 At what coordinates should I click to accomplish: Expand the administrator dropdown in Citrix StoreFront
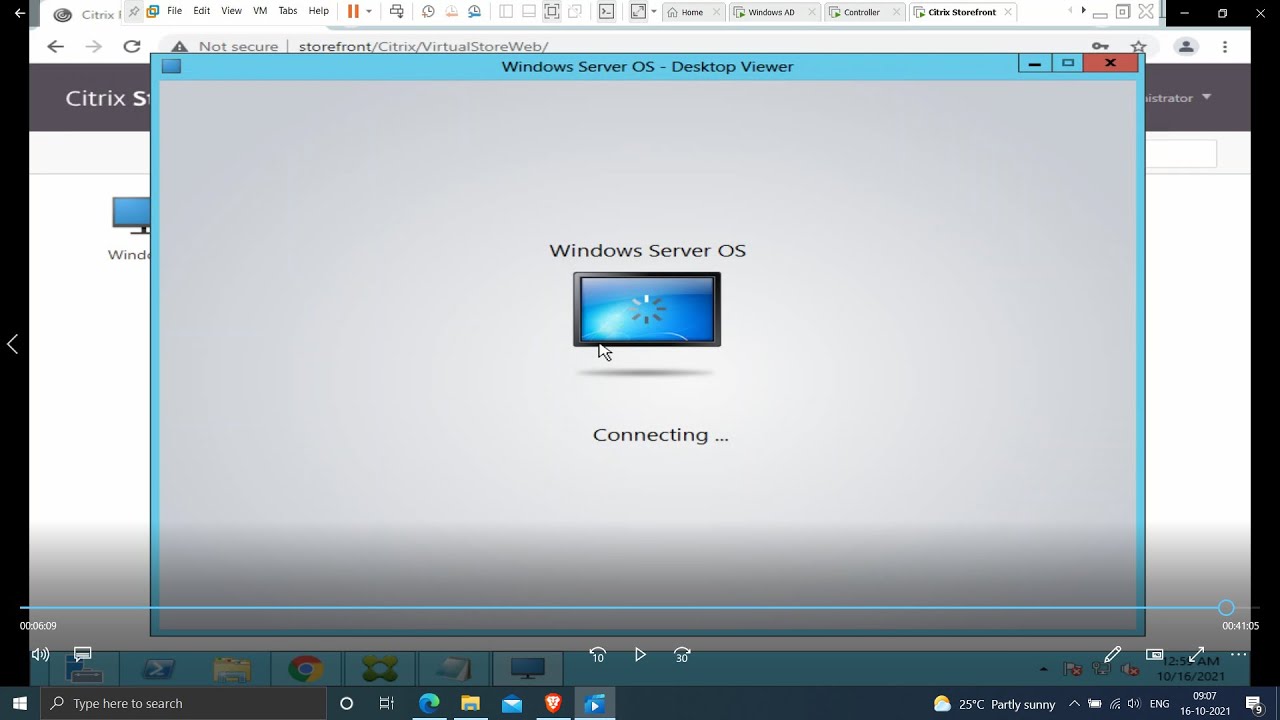[x=1206, y=97]
